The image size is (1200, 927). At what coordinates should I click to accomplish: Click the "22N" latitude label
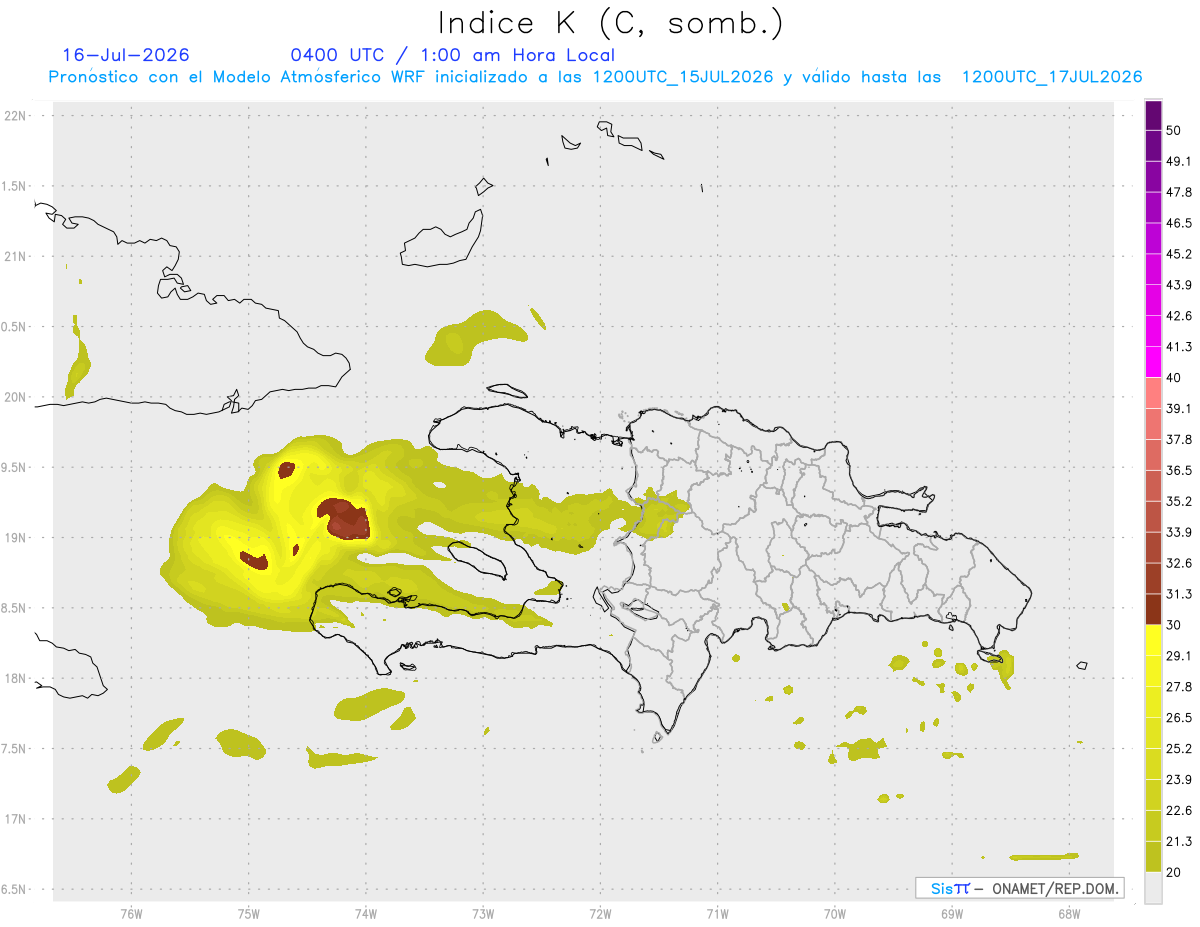(16, 115)
